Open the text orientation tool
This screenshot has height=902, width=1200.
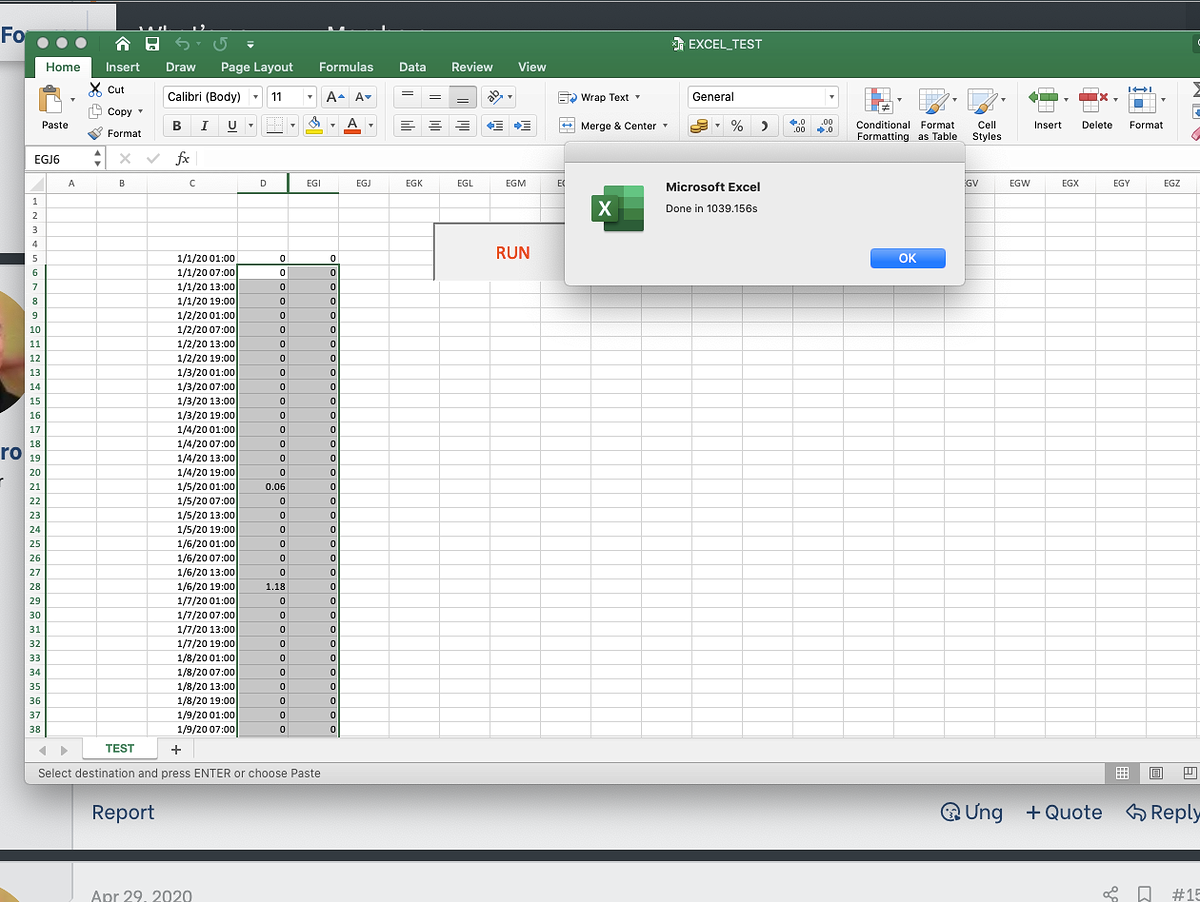[493, 97]
